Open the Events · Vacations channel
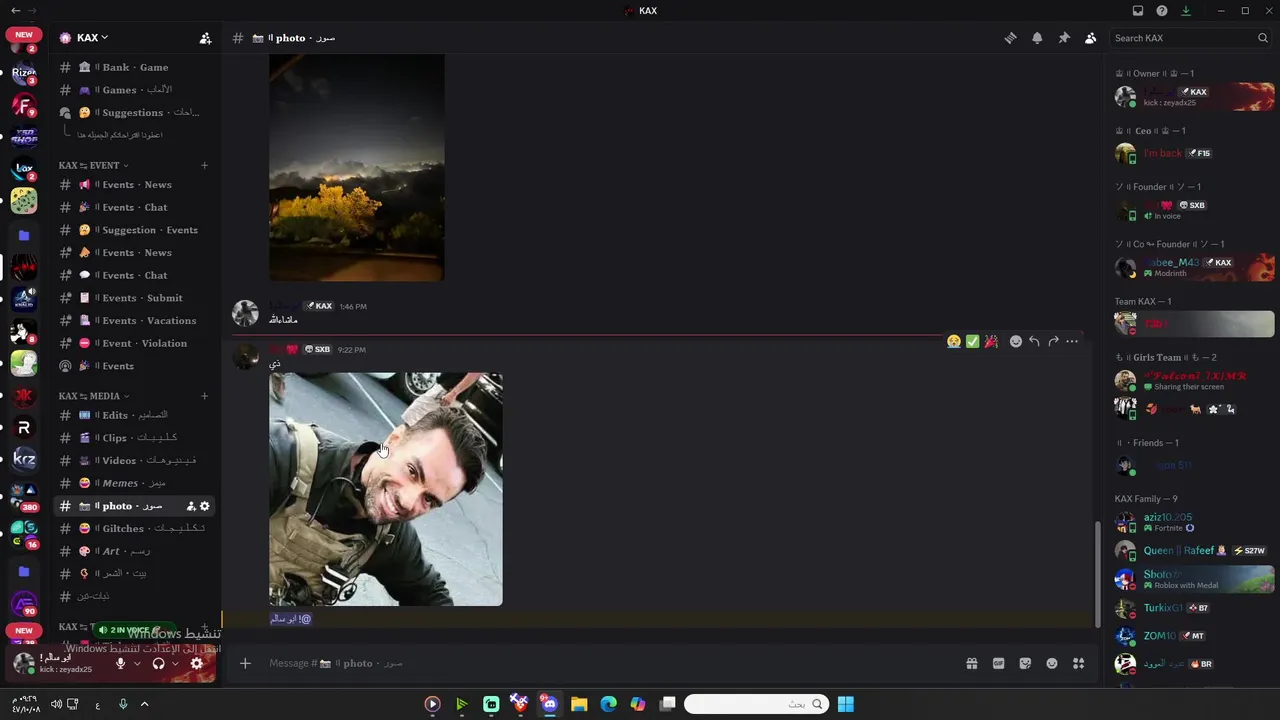Image resolution: width=1280 pixels, height=720 pixels. (x=134, y=321)
